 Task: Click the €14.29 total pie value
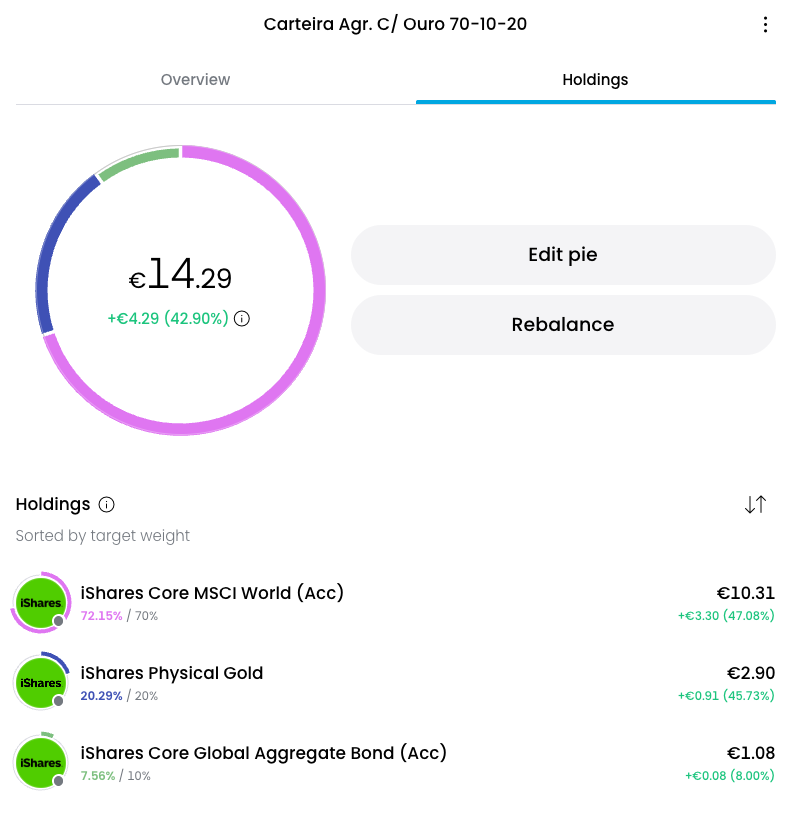point(180,274)
